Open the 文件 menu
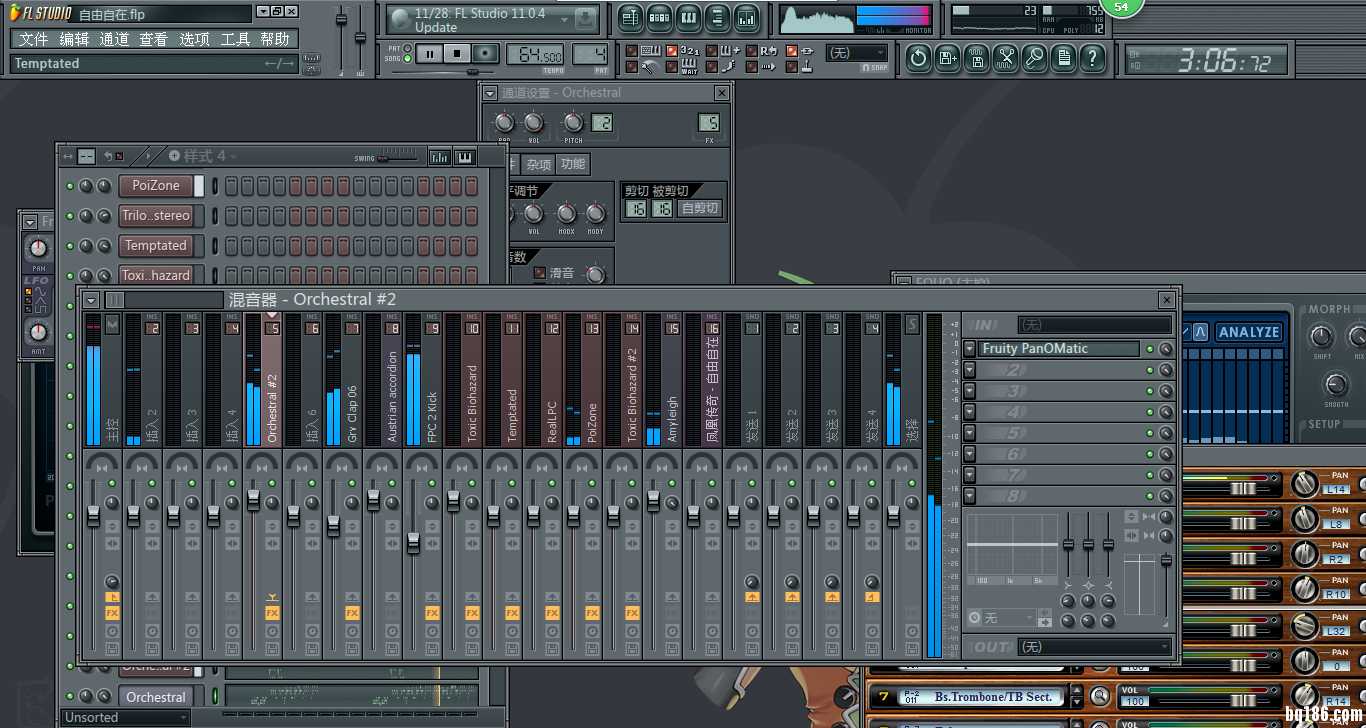This screenshot has height=728, width=1366. [33, 39]
